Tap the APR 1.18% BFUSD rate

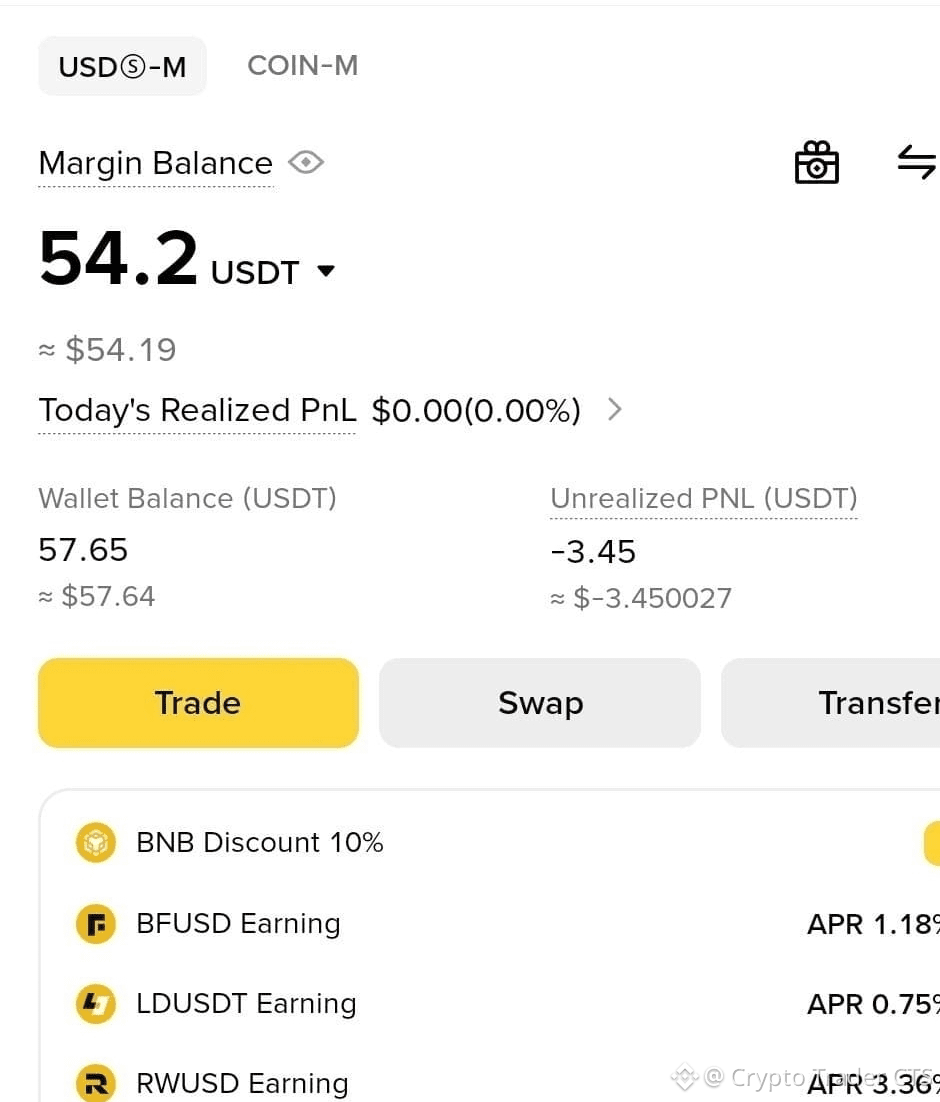(x=873, y=924)
